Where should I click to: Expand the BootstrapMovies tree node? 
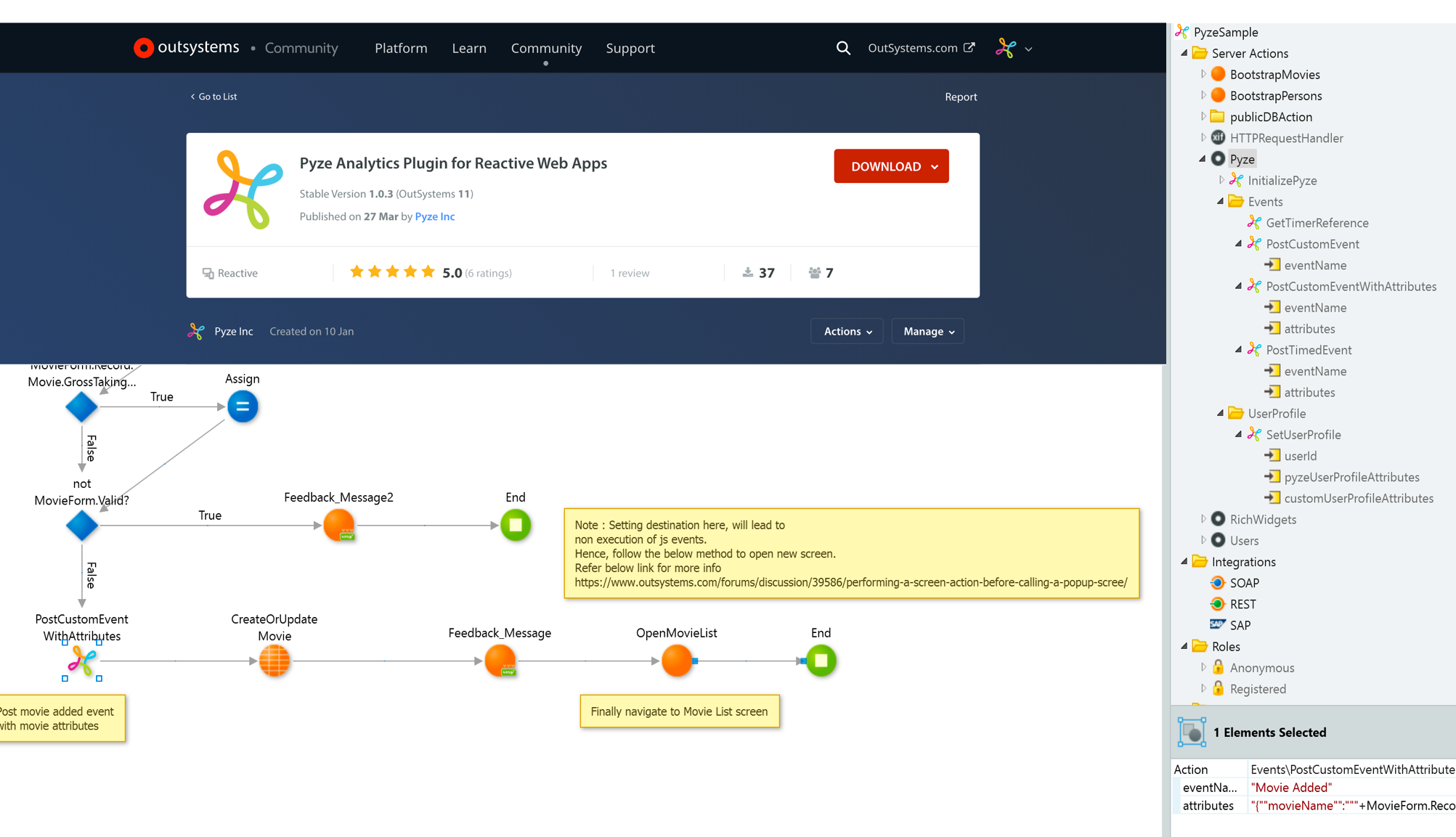click(x=1203, y=74)
